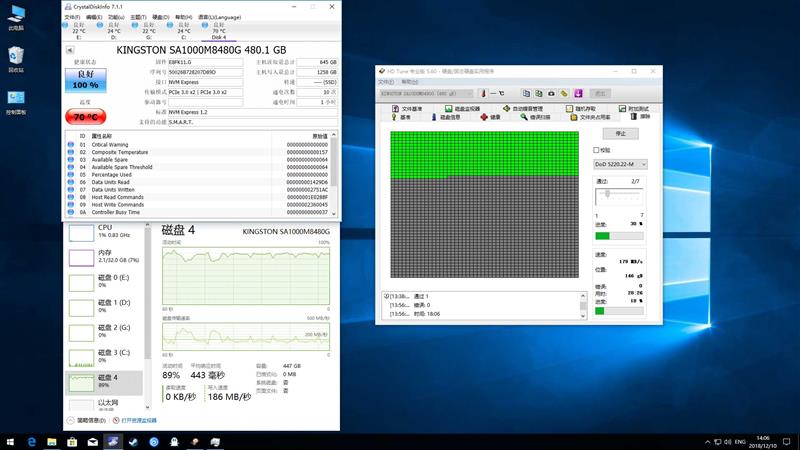Select 磁盘 1 (D:) in Task Manager
This screenshot has width=800, height=450.
pos(105,307)
